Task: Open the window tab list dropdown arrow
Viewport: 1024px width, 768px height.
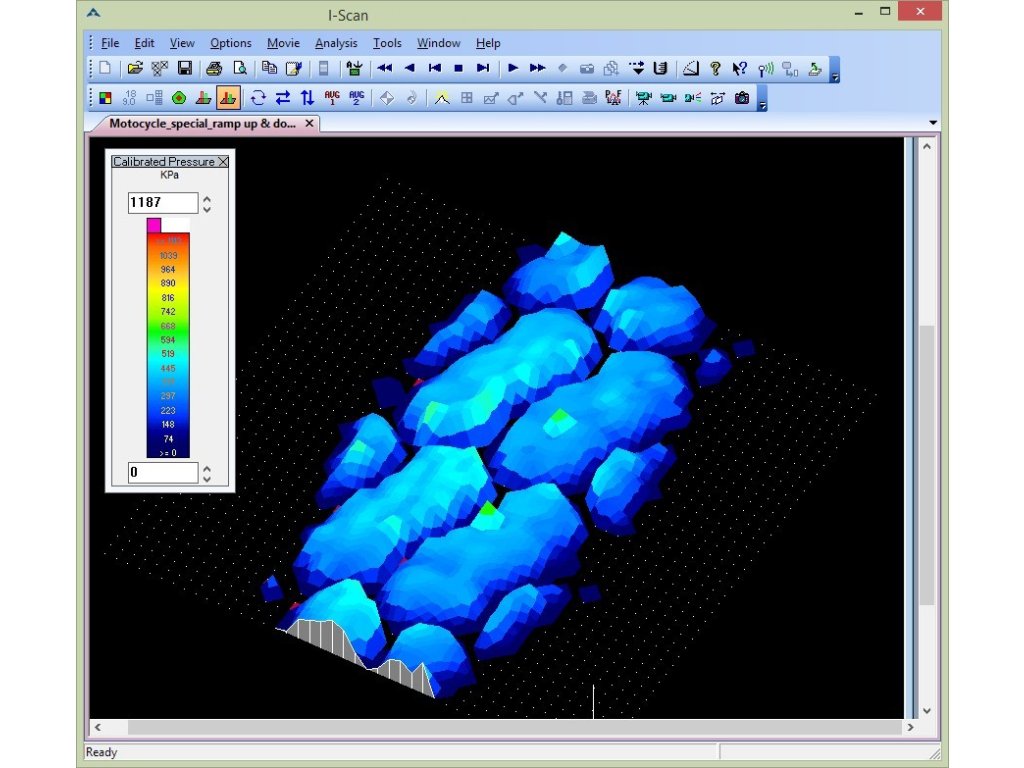Action: click(x=933, y=124)
